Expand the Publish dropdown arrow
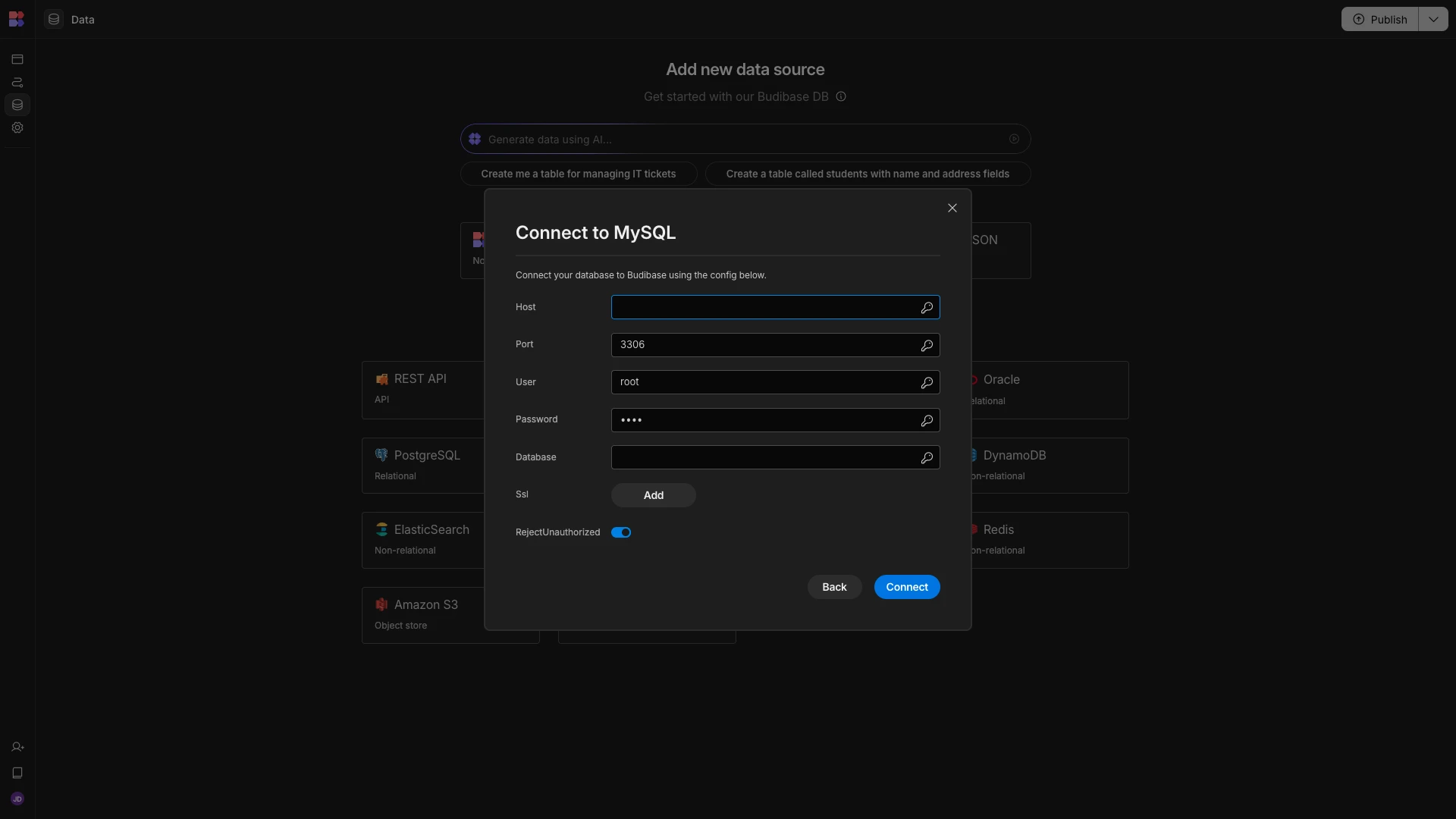 coord(1433,19)
